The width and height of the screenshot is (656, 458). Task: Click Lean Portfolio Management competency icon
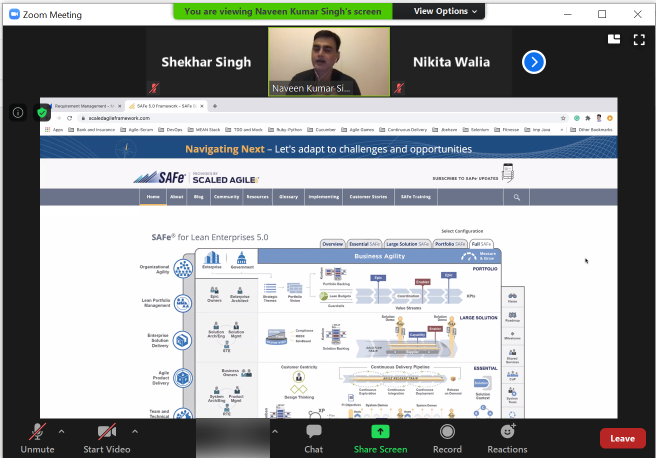pyautogui.click(x=183, y=304)
